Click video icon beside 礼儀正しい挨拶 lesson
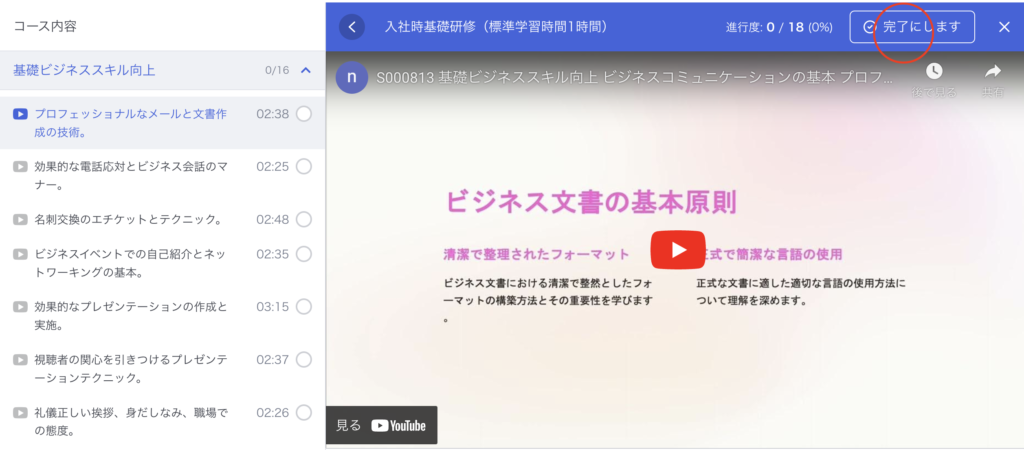Viewport: 1024px width, 450px height. pos(20,412)
